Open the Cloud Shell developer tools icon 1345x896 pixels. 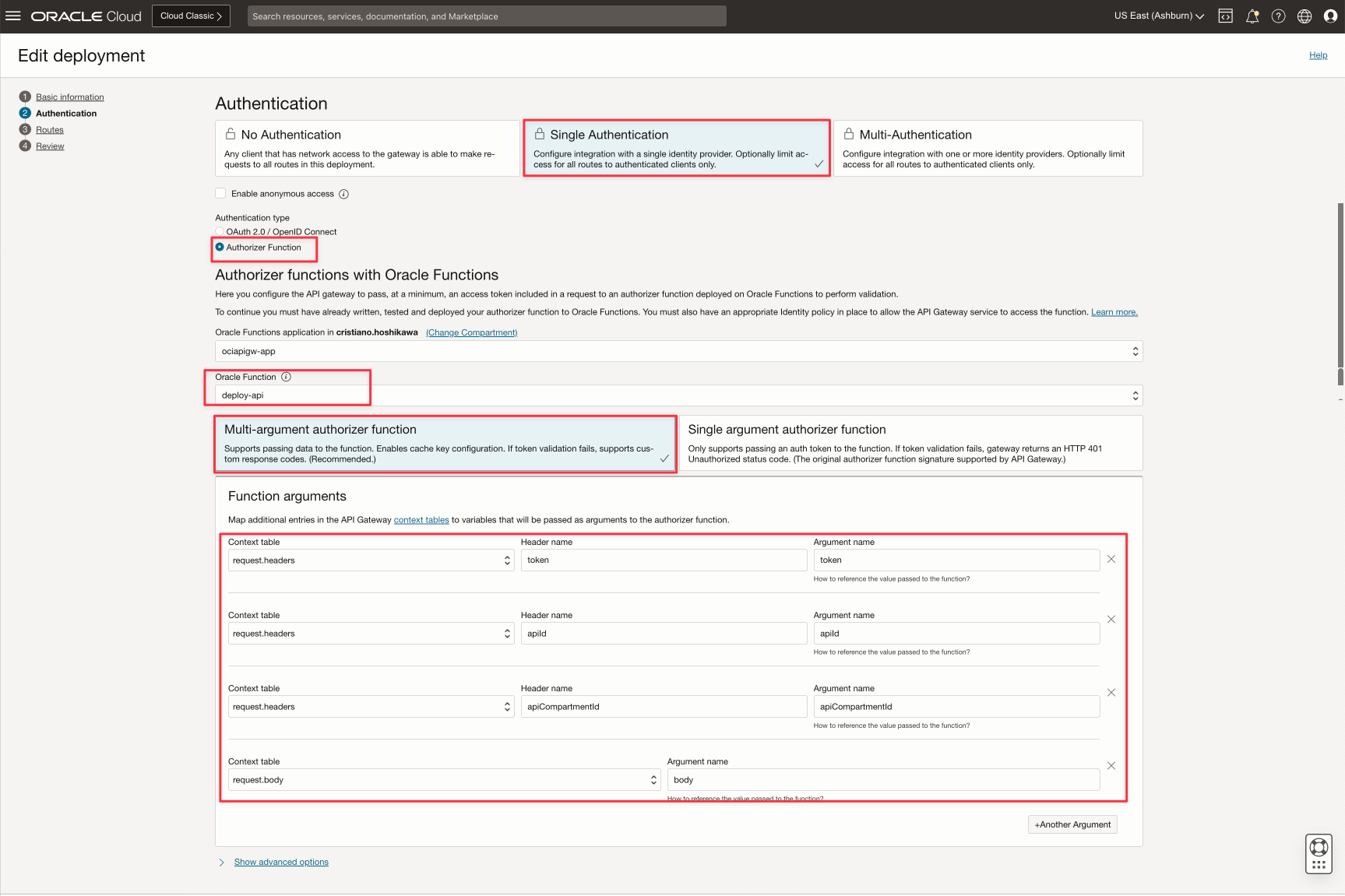[1225, 16]
